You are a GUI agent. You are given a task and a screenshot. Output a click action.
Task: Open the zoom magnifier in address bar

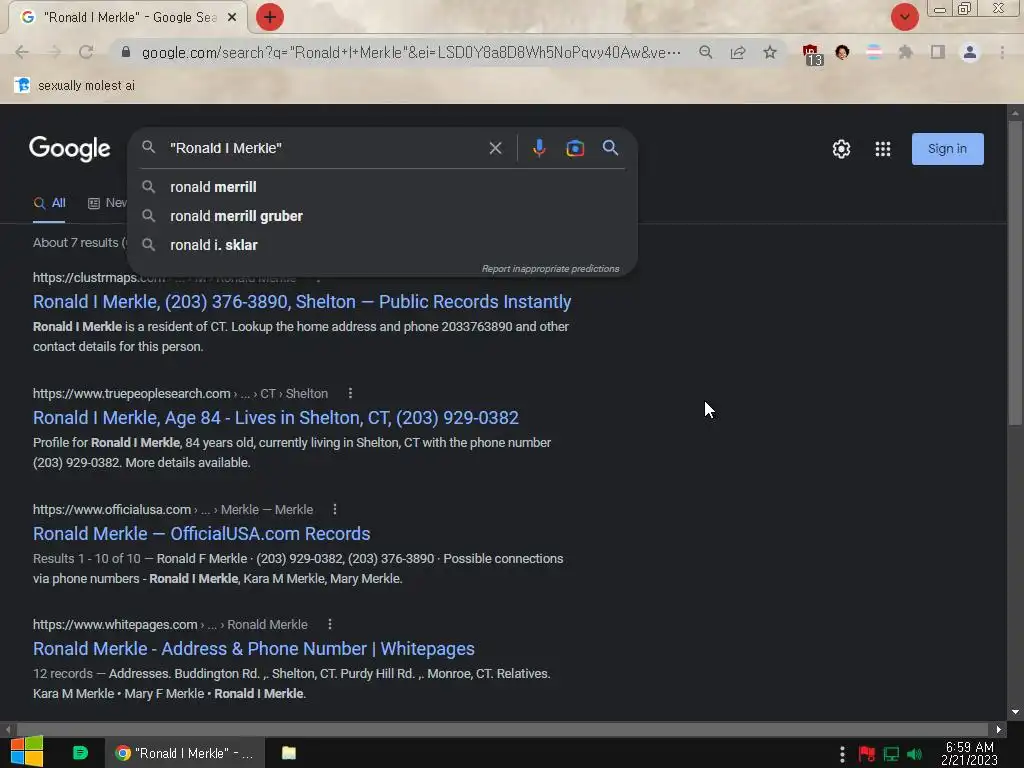[x=705, y=52]
